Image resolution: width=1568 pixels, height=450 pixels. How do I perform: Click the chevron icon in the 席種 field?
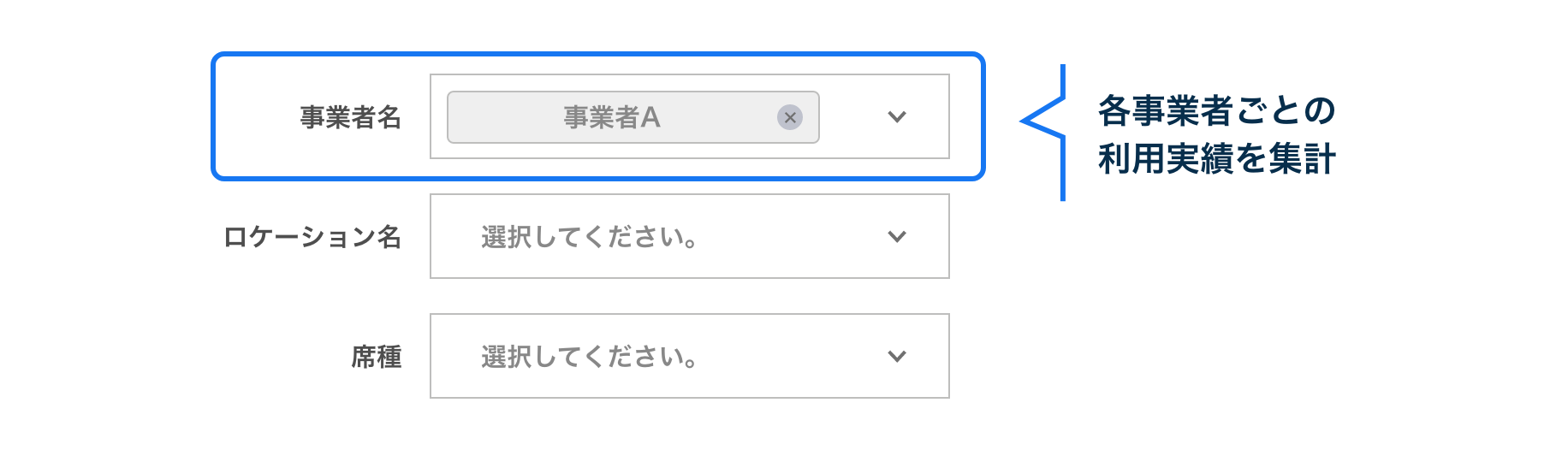896,357
